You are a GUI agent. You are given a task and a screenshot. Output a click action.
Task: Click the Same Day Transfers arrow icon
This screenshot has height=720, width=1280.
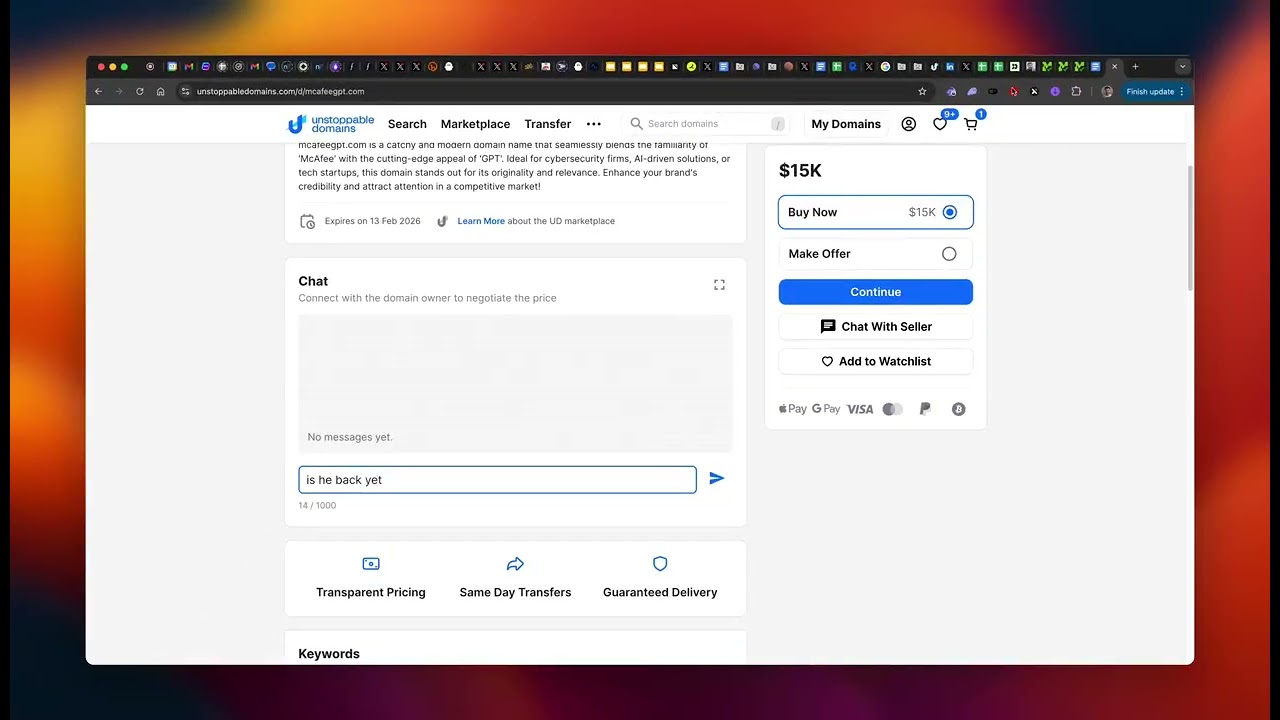(515, 564)
